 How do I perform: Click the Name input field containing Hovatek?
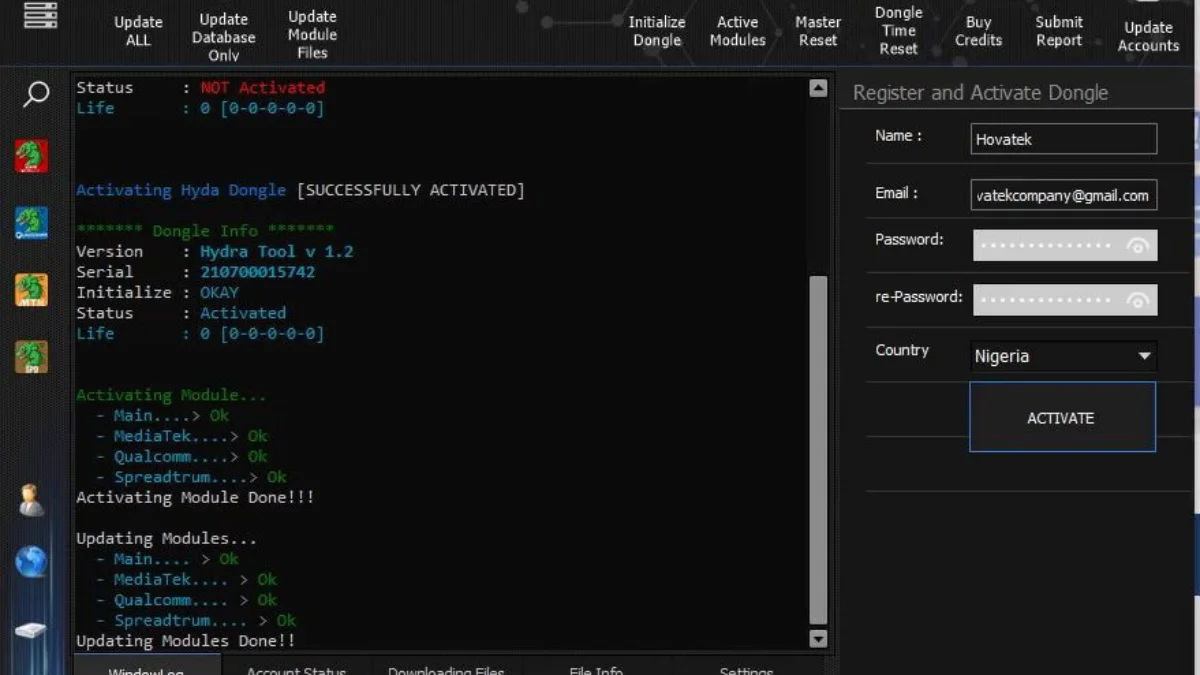1063,139
